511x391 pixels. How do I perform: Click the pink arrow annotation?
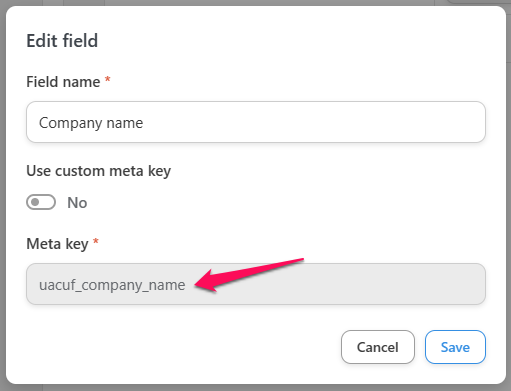[248, 275]
